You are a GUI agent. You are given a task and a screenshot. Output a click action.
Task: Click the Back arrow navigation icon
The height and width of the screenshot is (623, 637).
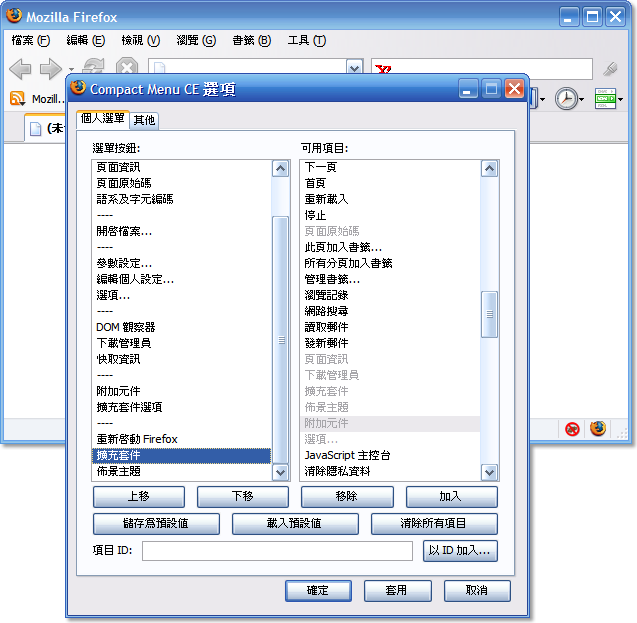(21, 69)
